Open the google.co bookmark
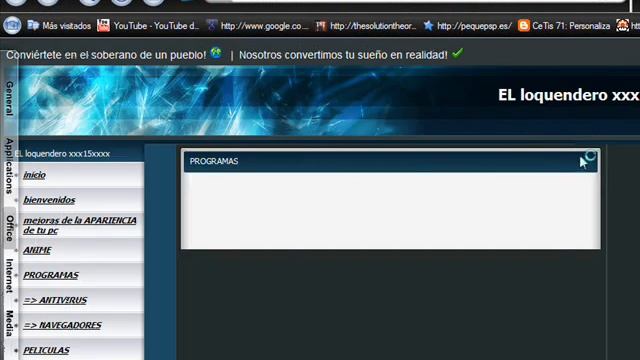 pos(258,26)
